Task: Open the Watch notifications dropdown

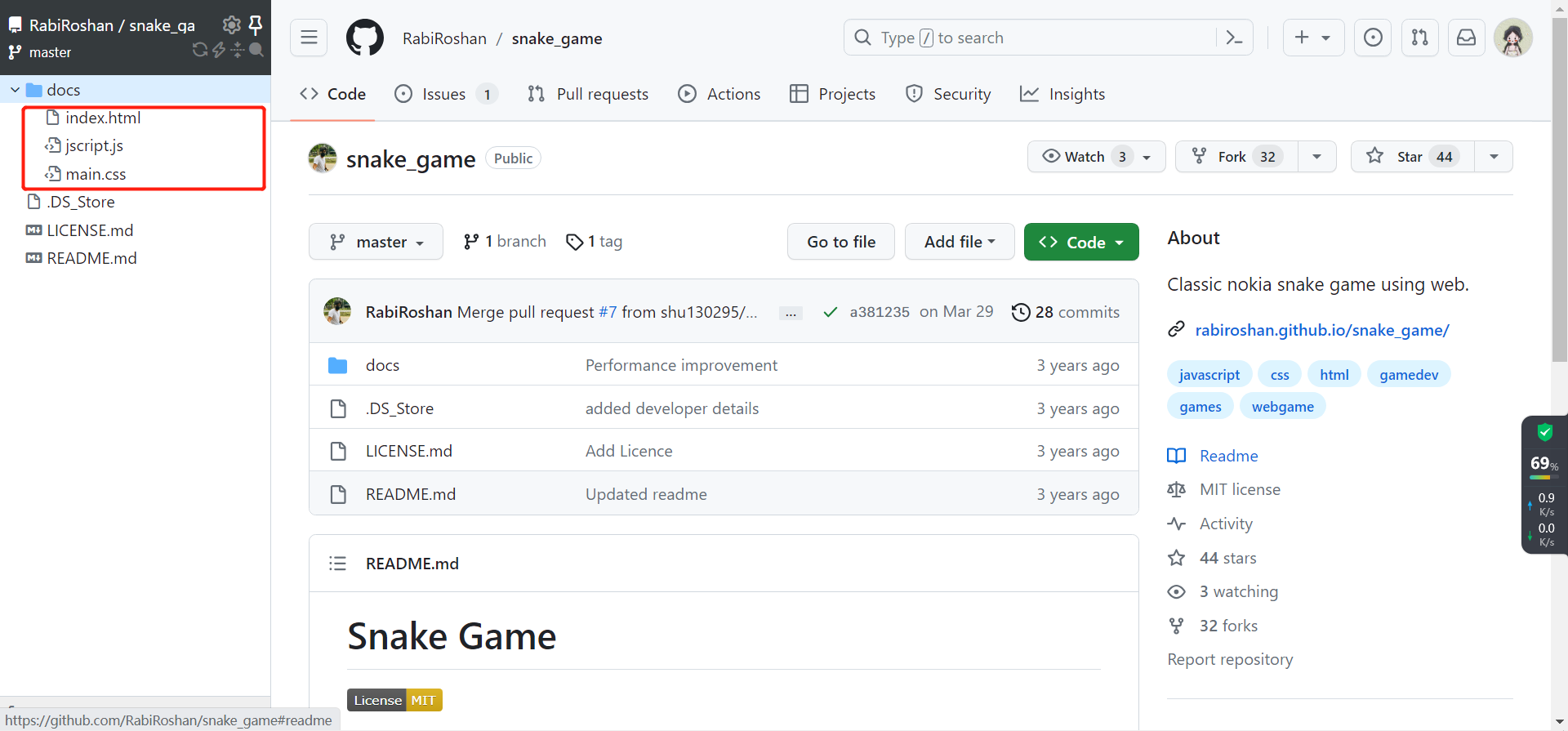Action: [1096, 157]
